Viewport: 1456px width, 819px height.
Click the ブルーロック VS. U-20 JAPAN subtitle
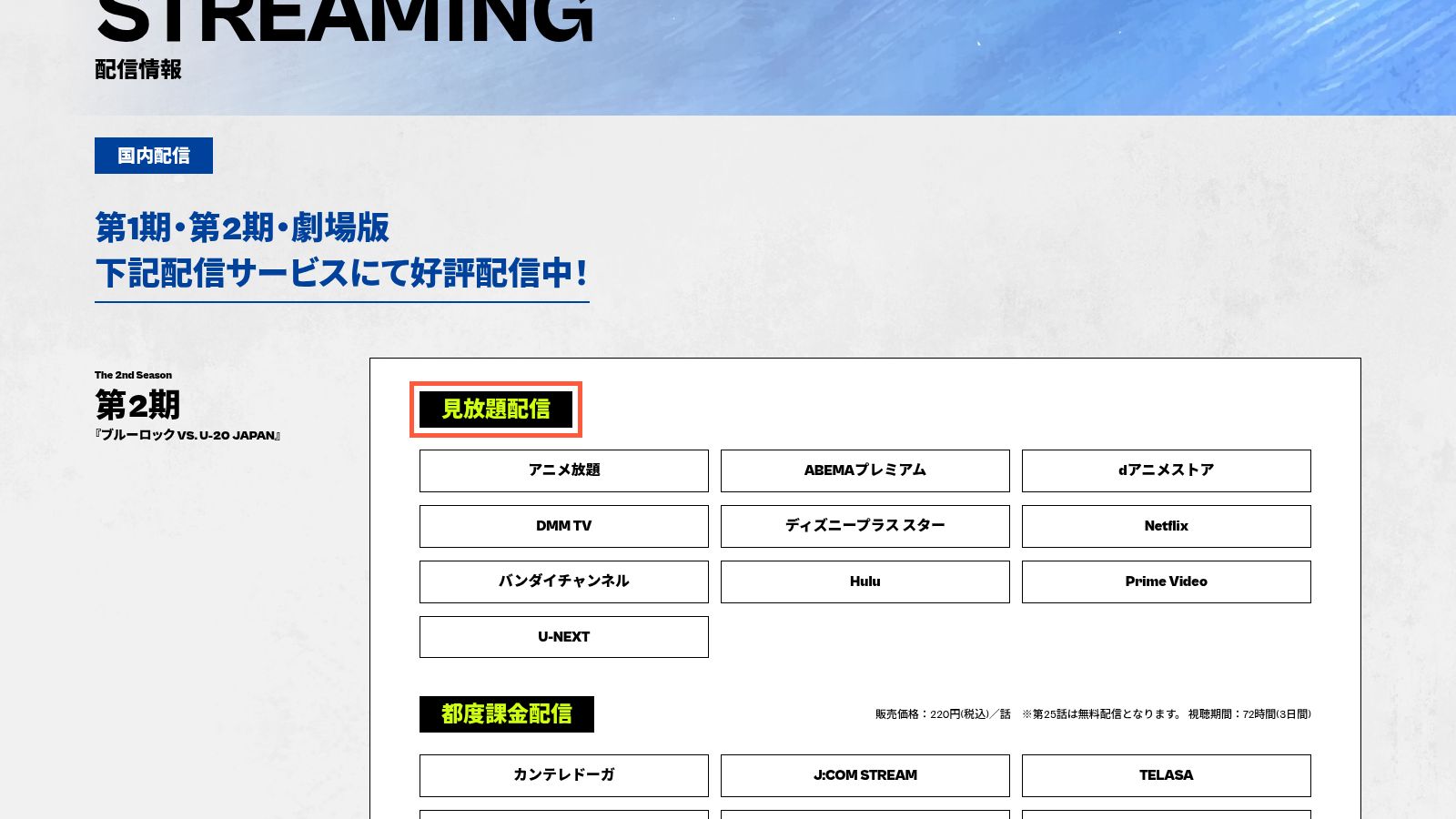(x=187, y=435)
